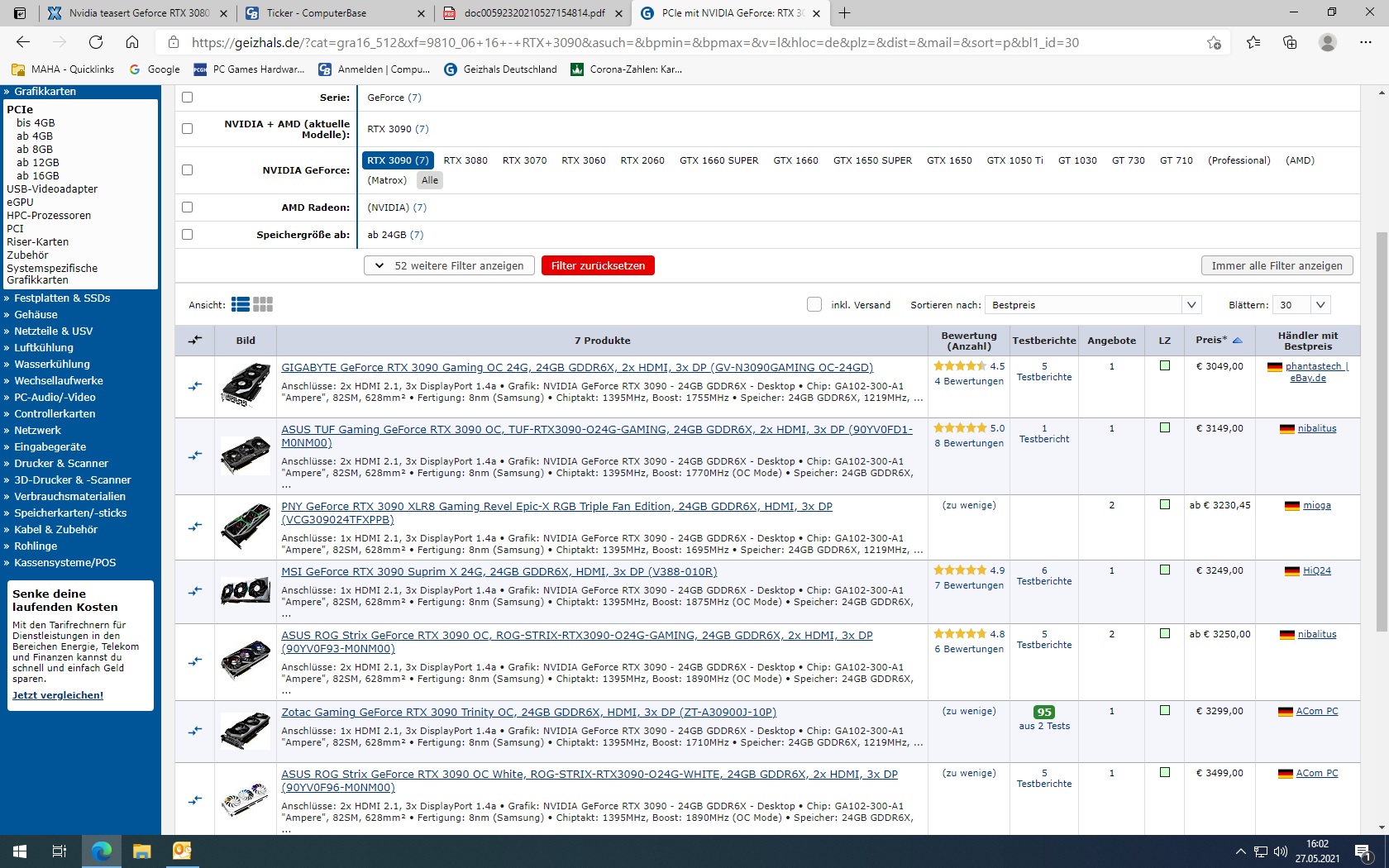This screenshot has width=1389, height=868.
Task: Open Task View on taskbar
Action: click(x=60, y=851)
